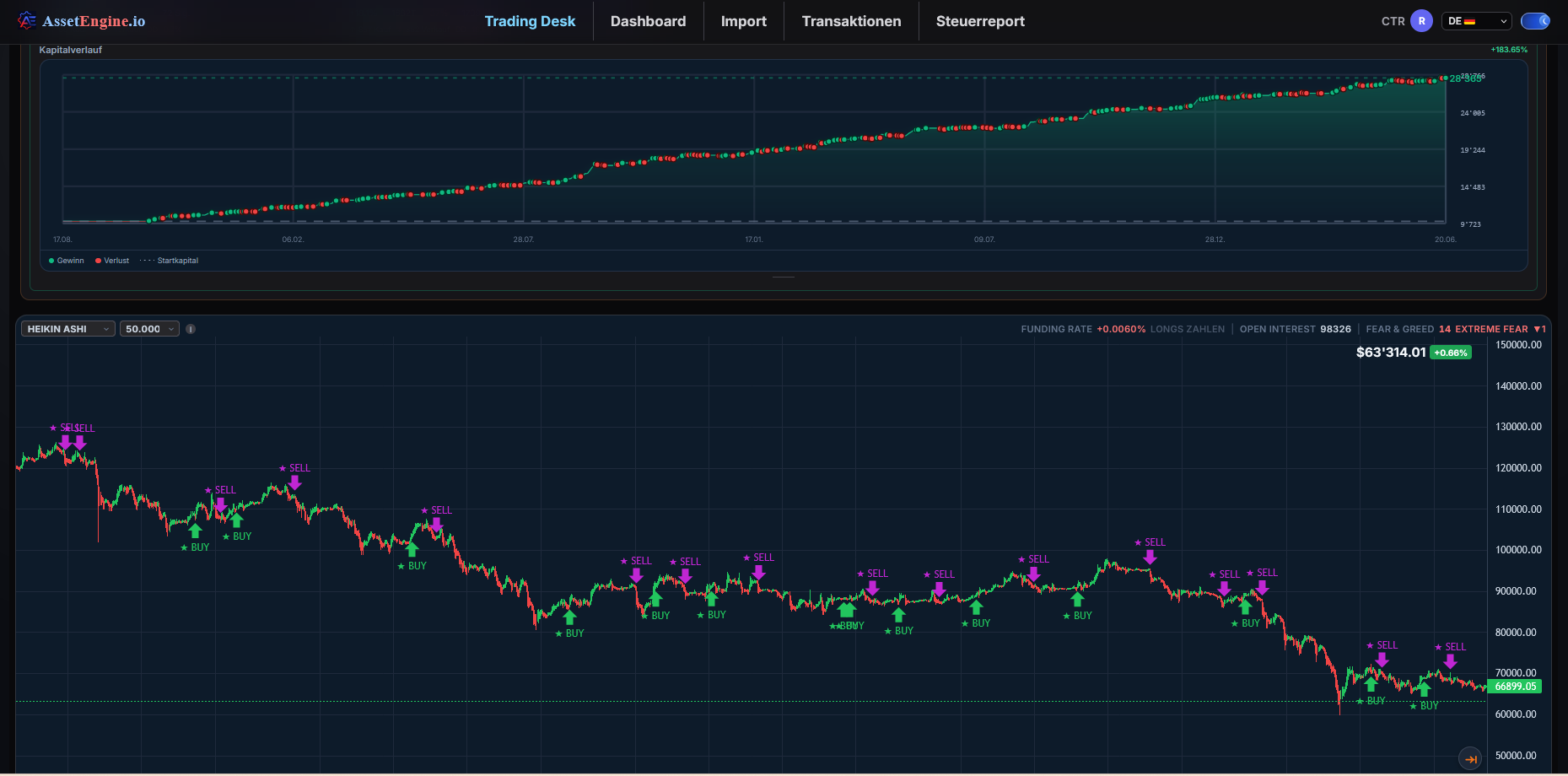Click the +183.65% performance value
The image size is (1568, 776).
coord(1509,50)
